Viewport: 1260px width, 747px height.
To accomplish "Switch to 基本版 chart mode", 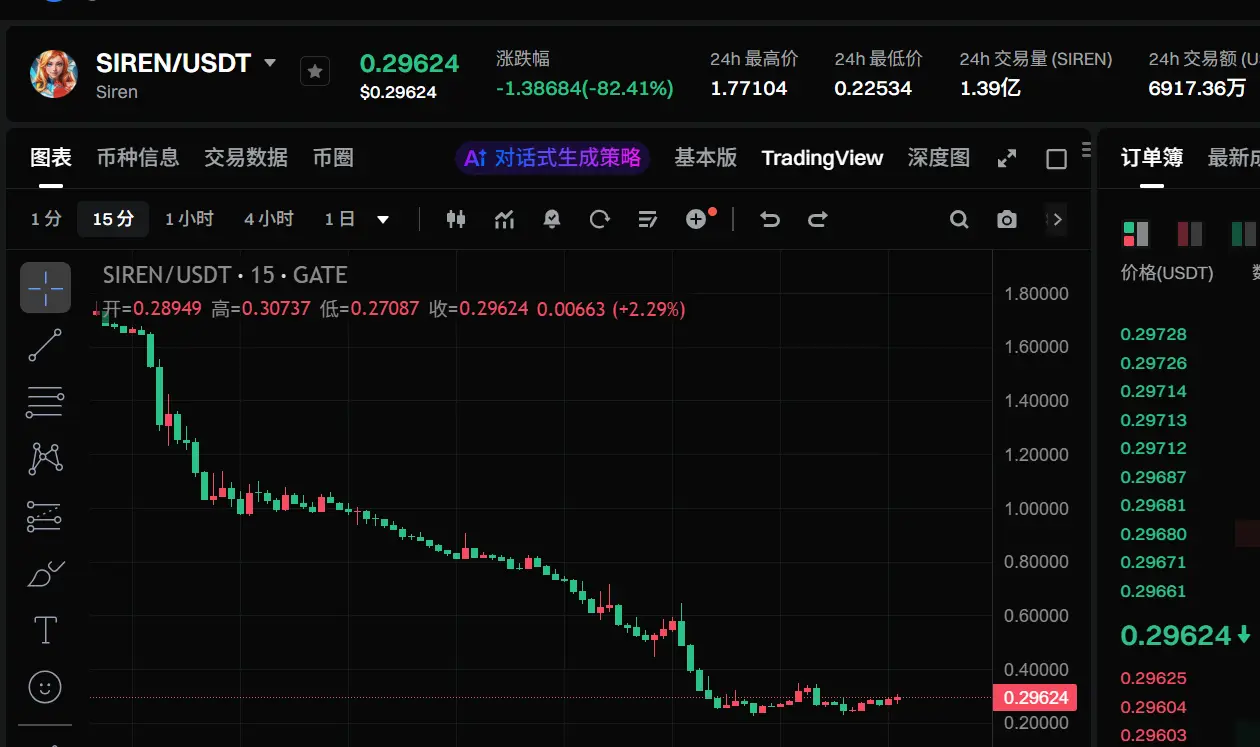I will click(705, 158).
